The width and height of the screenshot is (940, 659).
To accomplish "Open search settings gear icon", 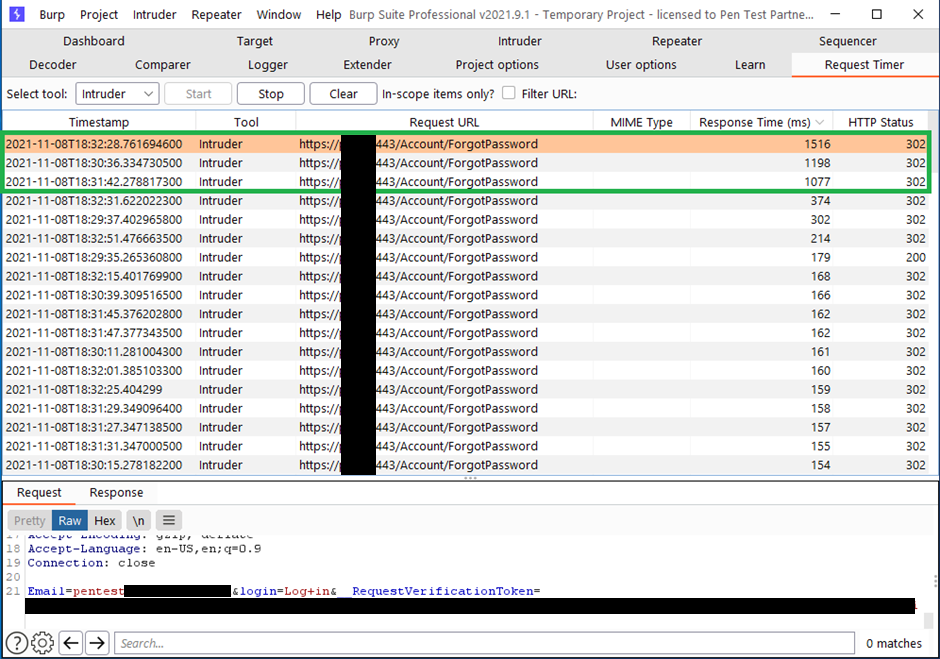I will coord(42,643).
